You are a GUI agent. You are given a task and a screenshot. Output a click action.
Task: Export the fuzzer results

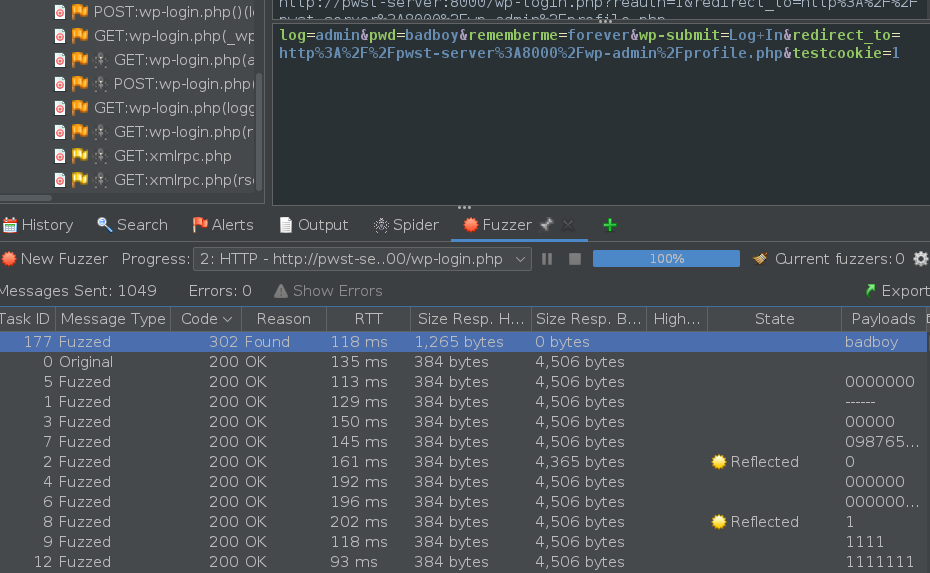point(896,291)
